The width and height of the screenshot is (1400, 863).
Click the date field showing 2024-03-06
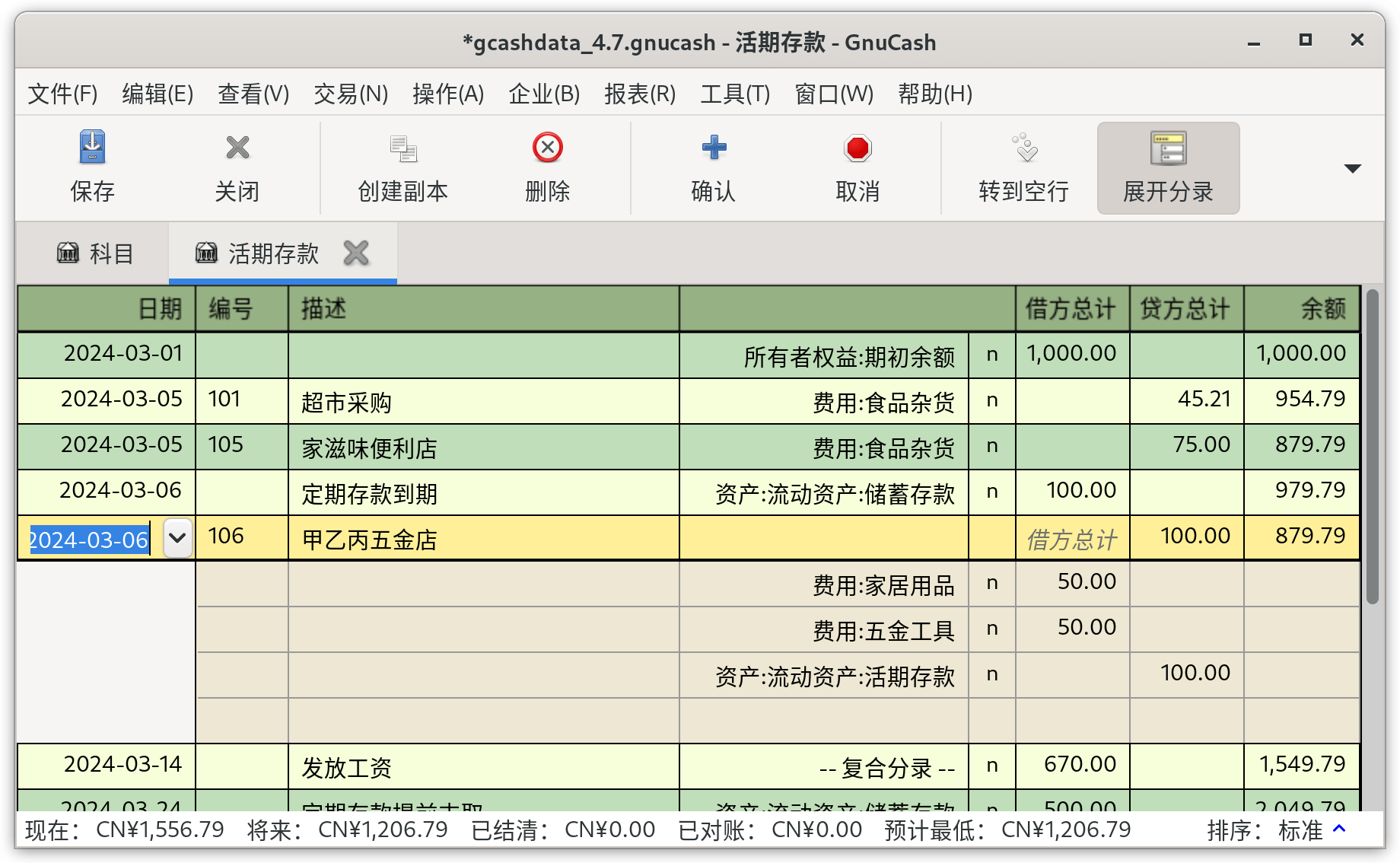pos(90,539)
